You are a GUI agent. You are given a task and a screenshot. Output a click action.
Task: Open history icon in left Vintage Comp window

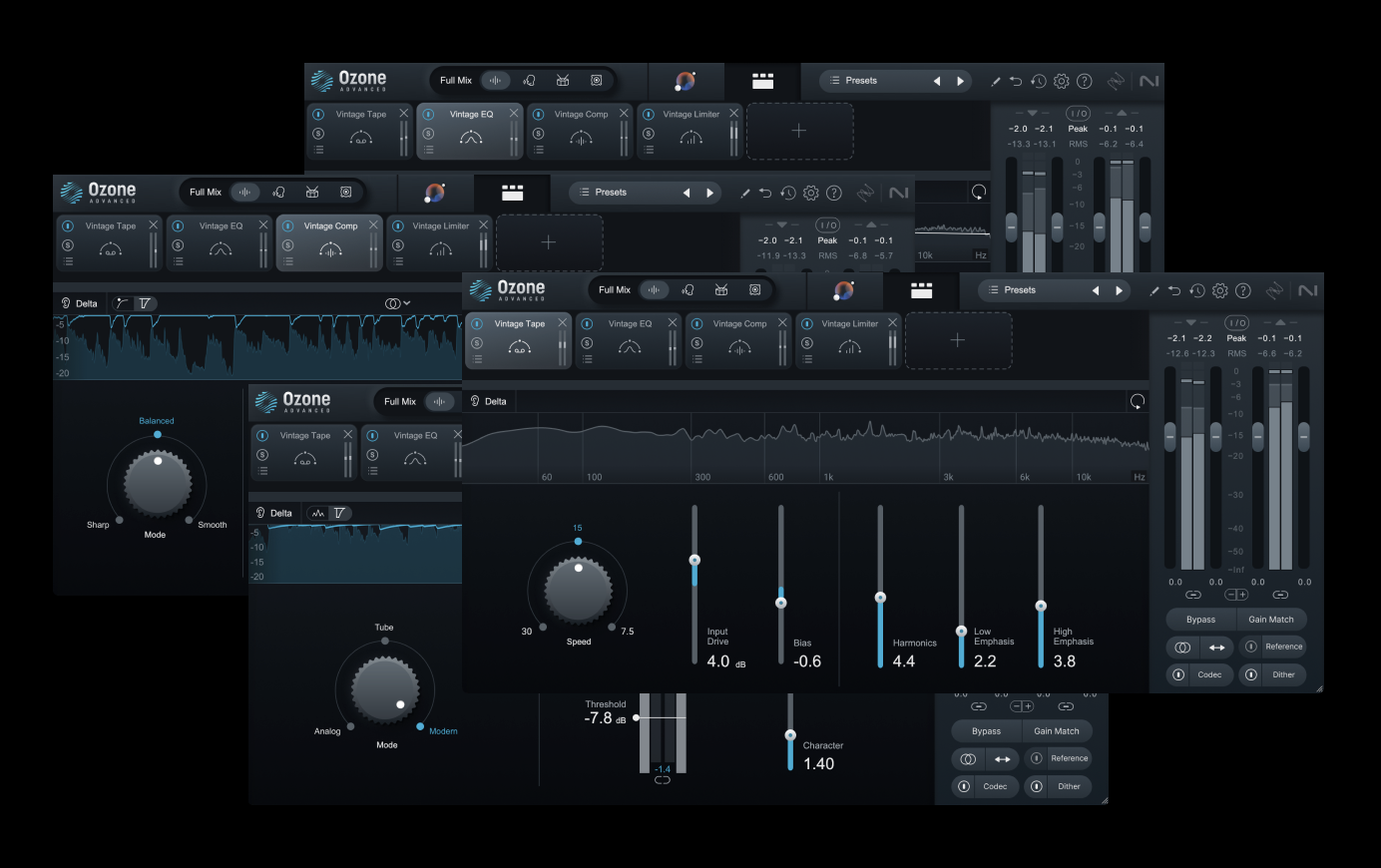click(788, 194)
